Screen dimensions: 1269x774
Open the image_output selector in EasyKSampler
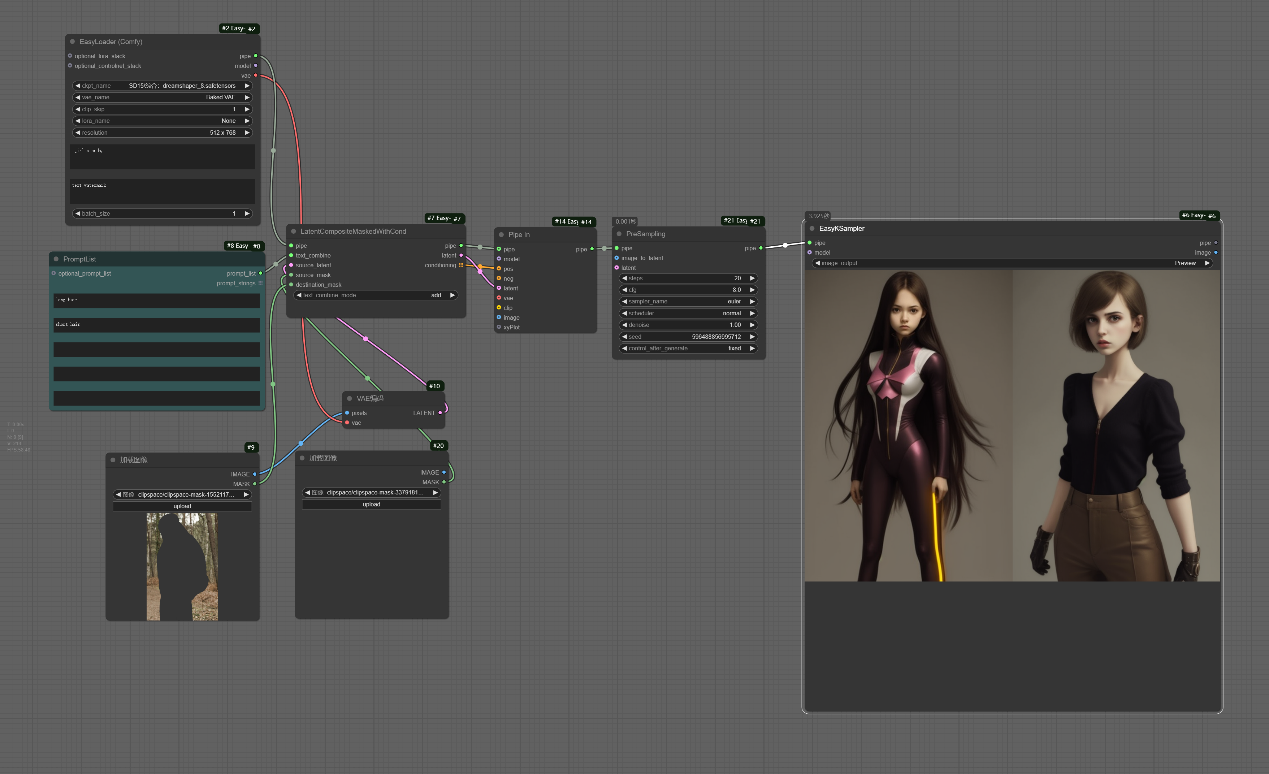tap(1012, 263)
